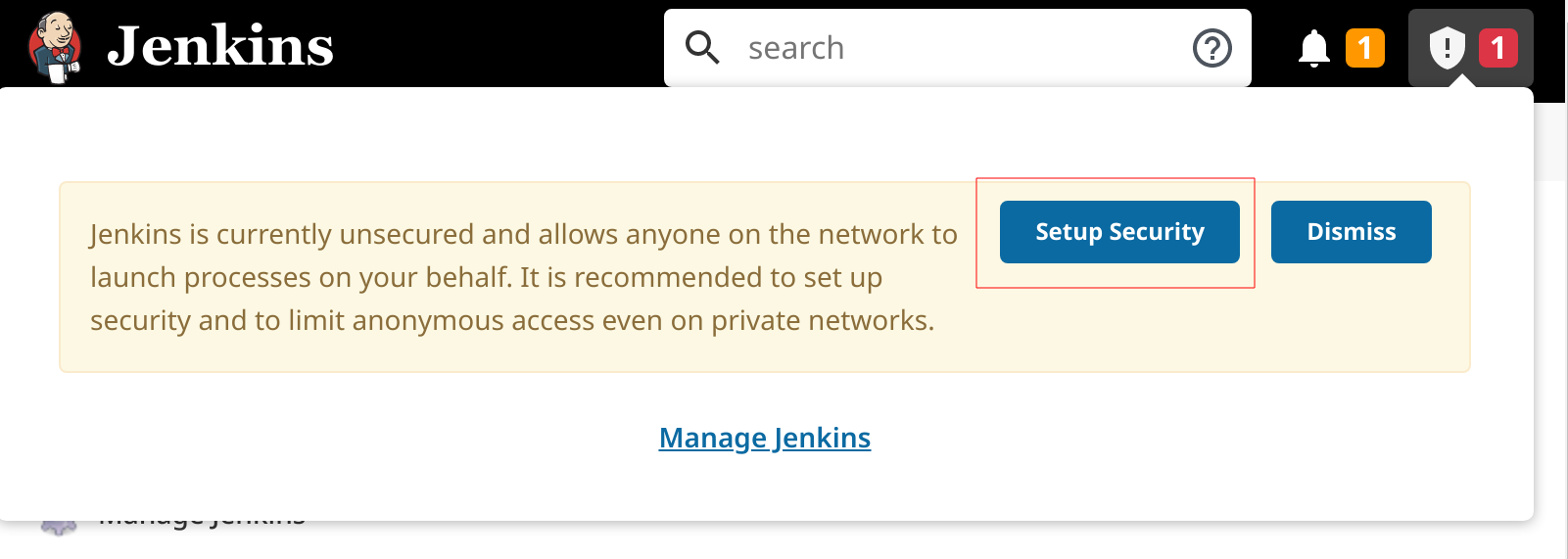
Task: Open the search help question mark icon
Action: pyautogui.click(x=1212, y=48)
